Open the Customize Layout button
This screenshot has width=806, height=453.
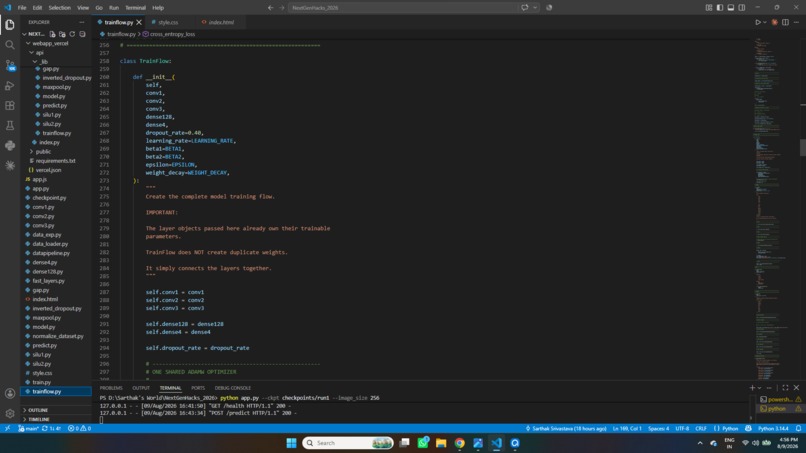coord(709,8)
